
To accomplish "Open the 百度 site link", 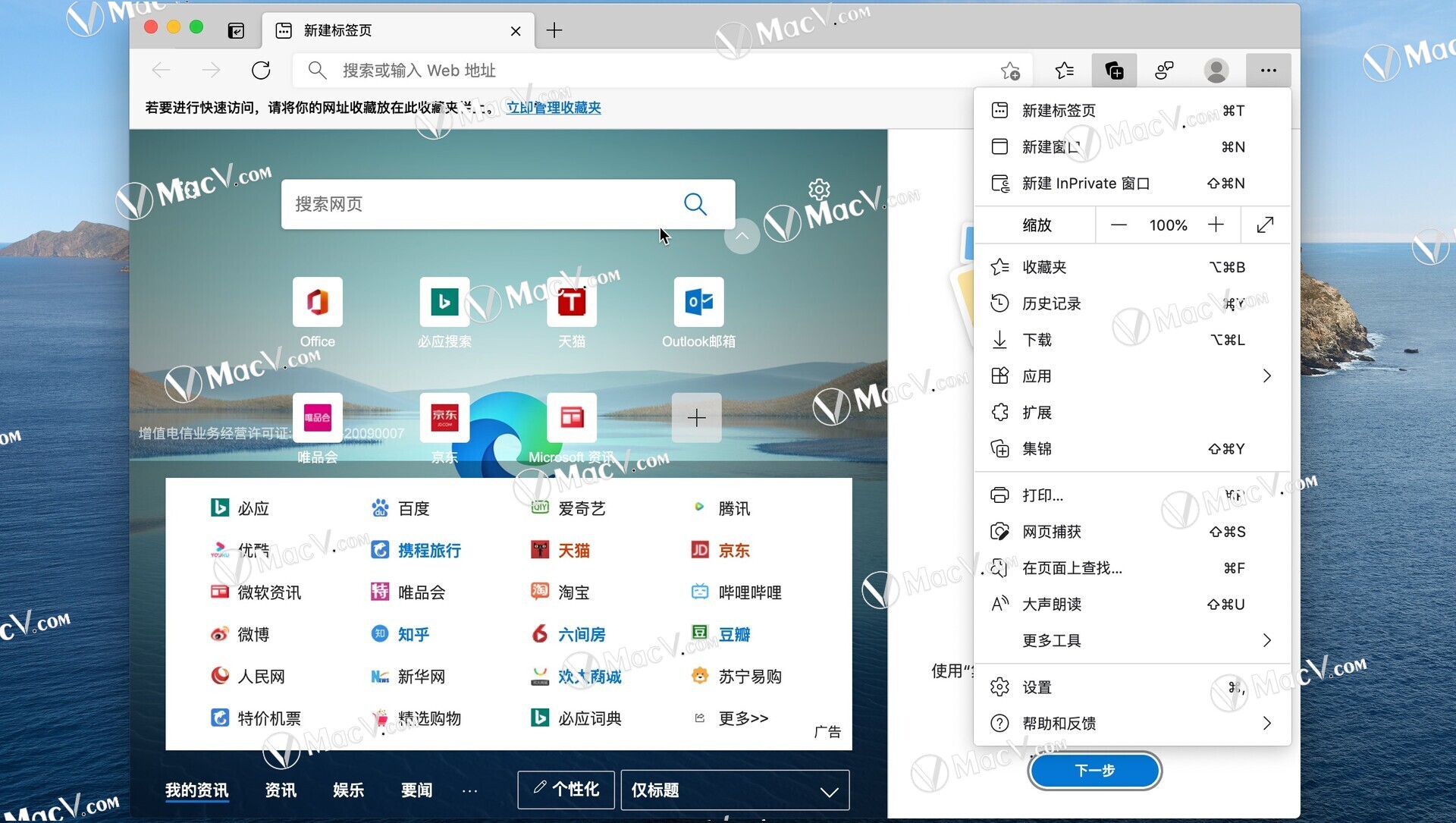I will [x=400, y=508].
